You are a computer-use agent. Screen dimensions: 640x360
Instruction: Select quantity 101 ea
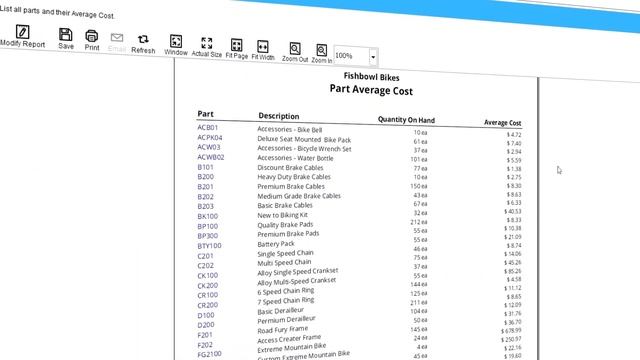[419, 159]
